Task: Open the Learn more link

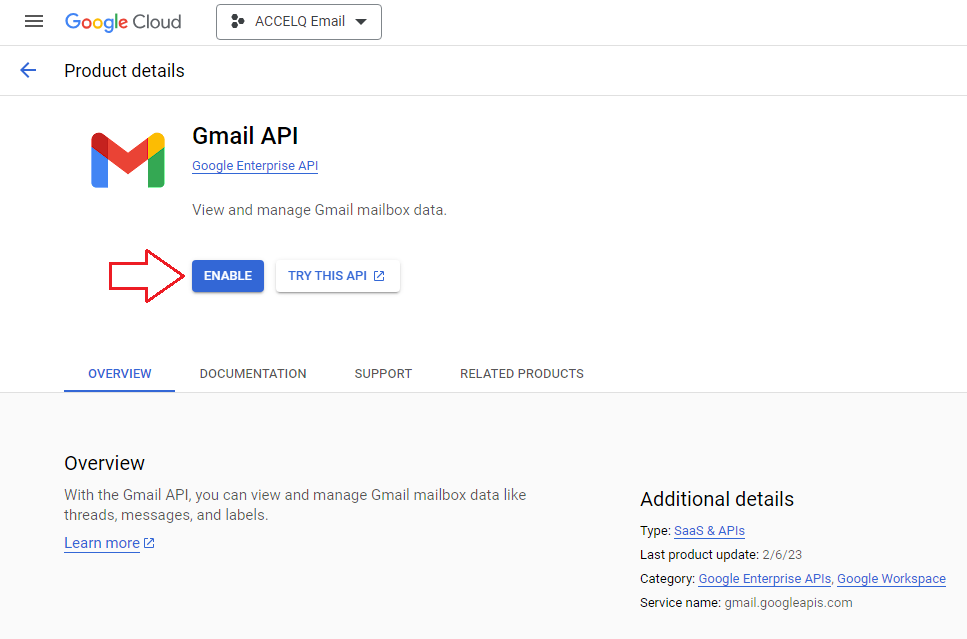Action: point(102,543)
